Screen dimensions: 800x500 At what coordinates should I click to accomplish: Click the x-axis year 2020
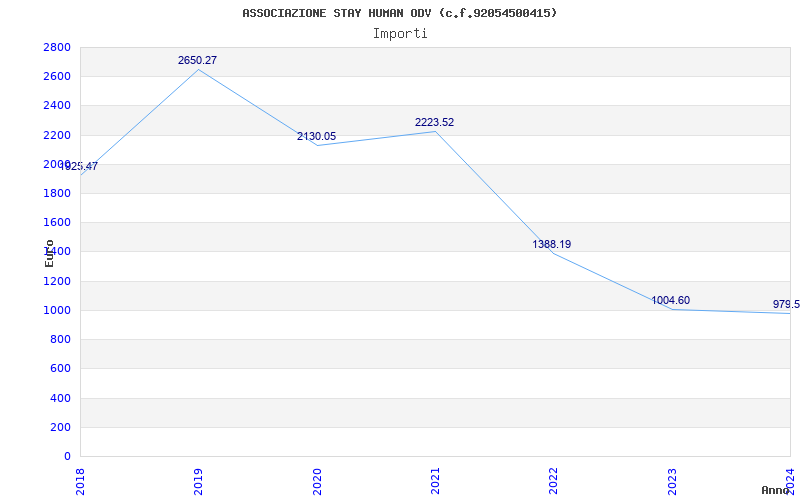click(316, 481)
